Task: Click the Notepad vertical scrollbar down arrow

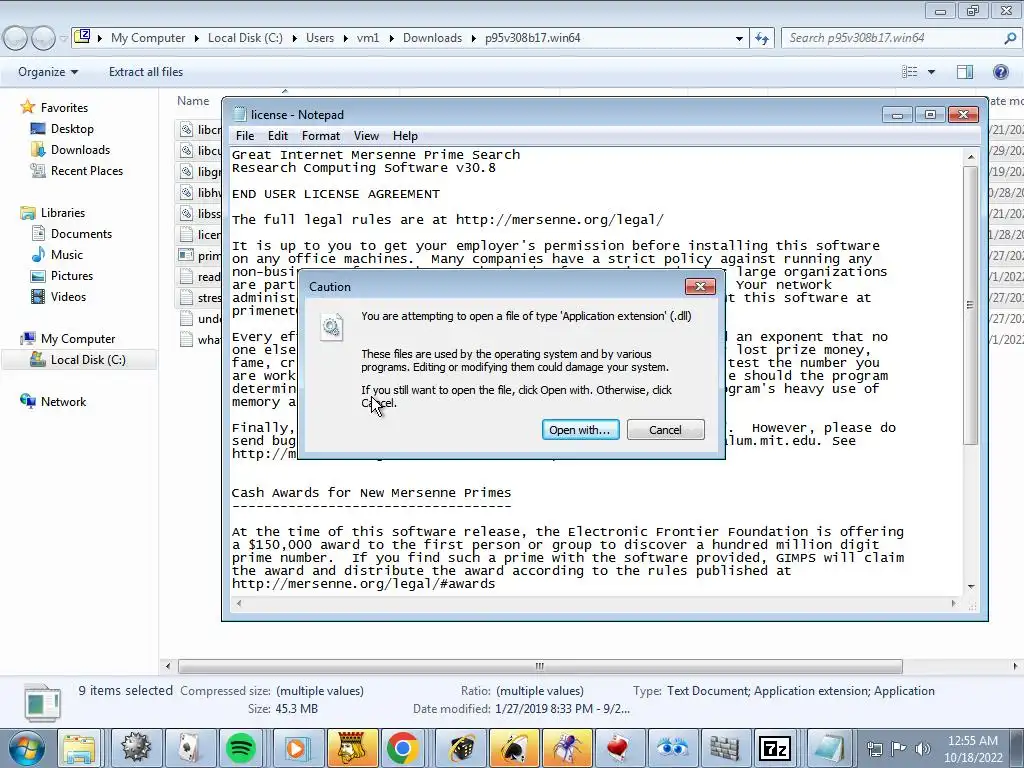Action: [x=970, y=586]
